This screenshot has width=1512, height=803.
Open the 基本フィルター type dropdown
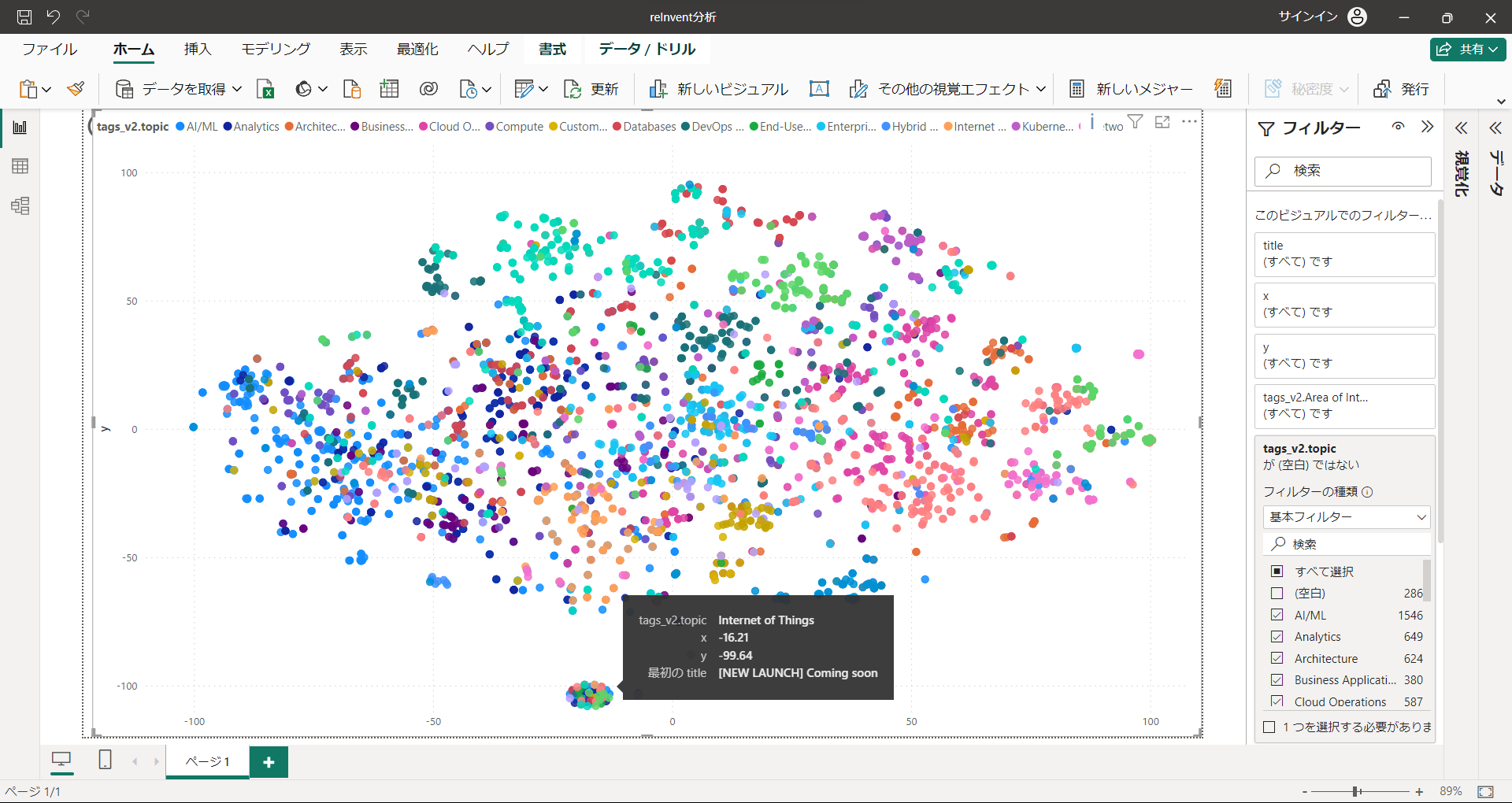[1347, 517]
